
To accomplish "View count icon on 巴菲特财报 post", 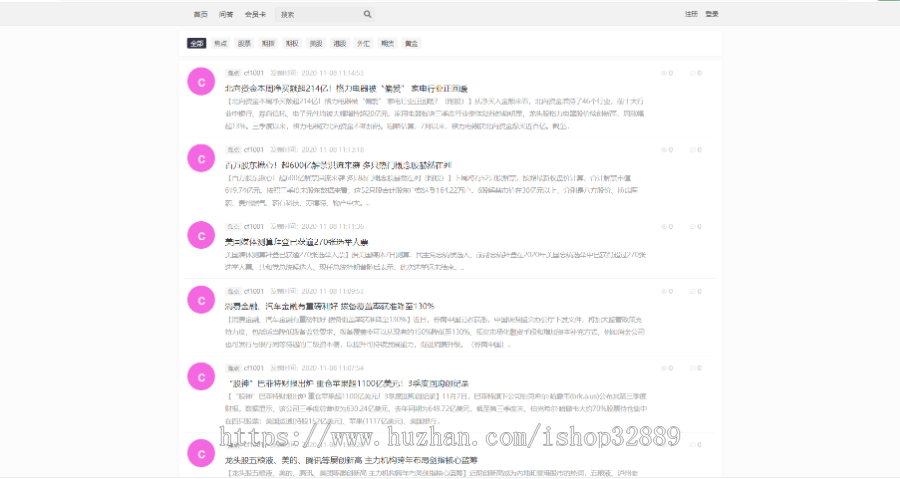I will (x=664, y=368).
